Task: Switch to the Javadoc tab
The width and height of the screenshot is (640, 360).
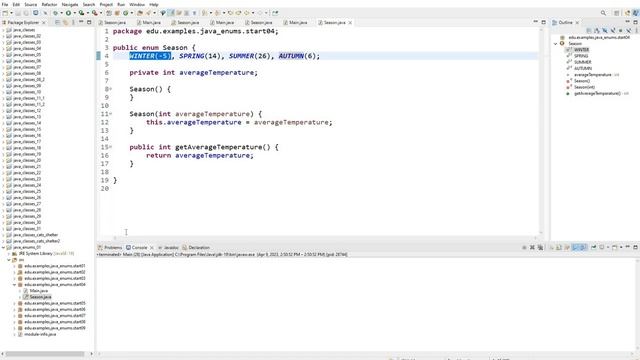Action: 168,247
